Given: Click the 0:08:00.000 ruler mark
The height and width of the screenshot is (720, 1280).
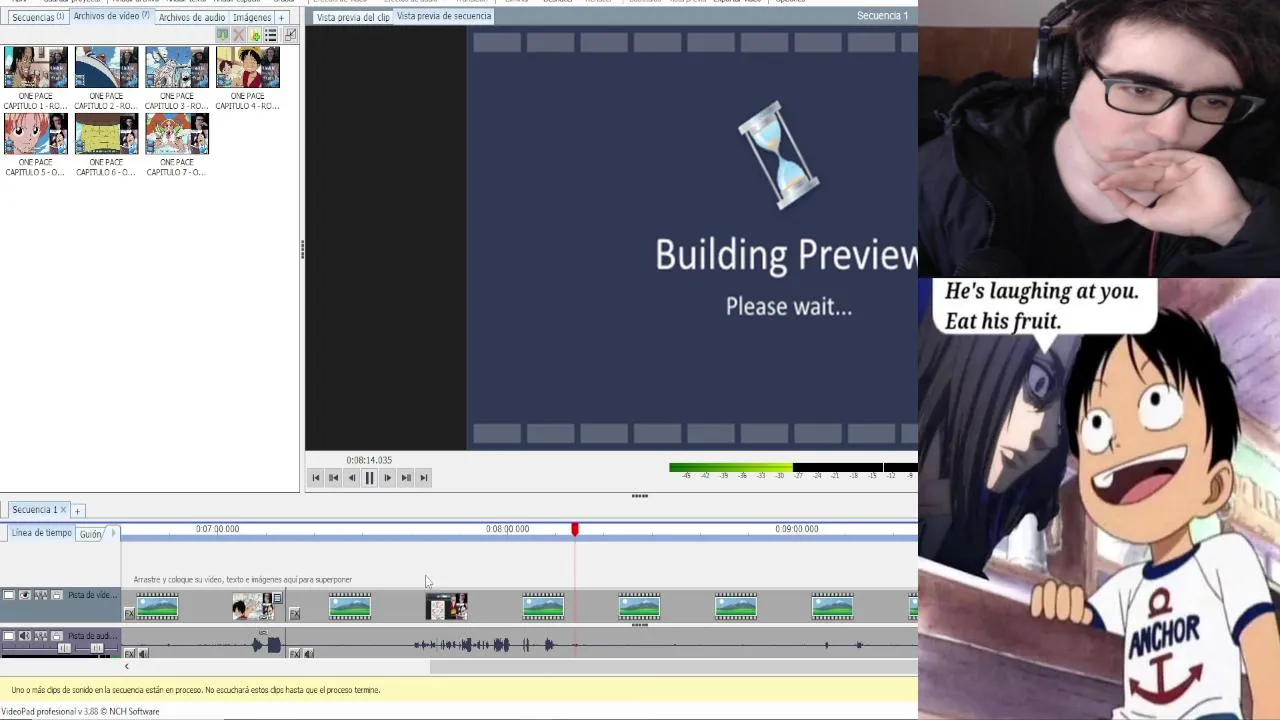Looking at the screenshot, I should [x=508, y=529].
